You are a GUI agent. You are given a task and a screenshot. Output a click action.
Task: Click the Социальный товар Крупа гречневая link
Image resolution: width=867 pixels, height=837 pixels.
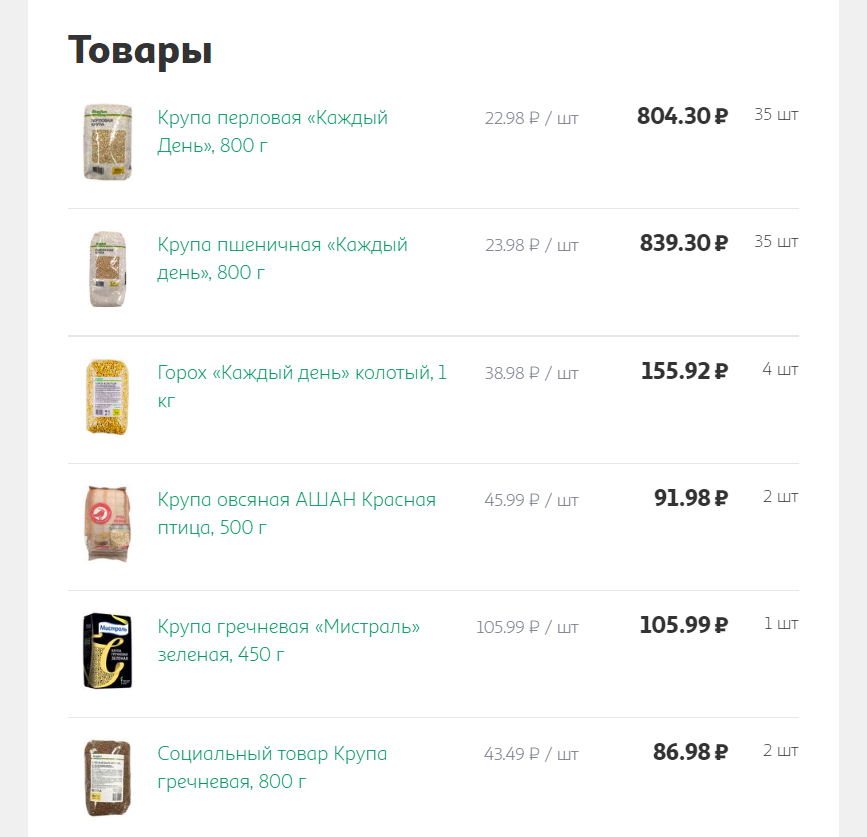272,767
